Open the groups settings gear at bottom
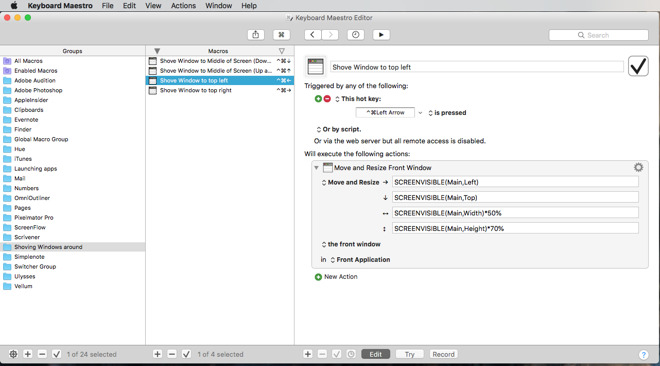 [x=13, y=354]
